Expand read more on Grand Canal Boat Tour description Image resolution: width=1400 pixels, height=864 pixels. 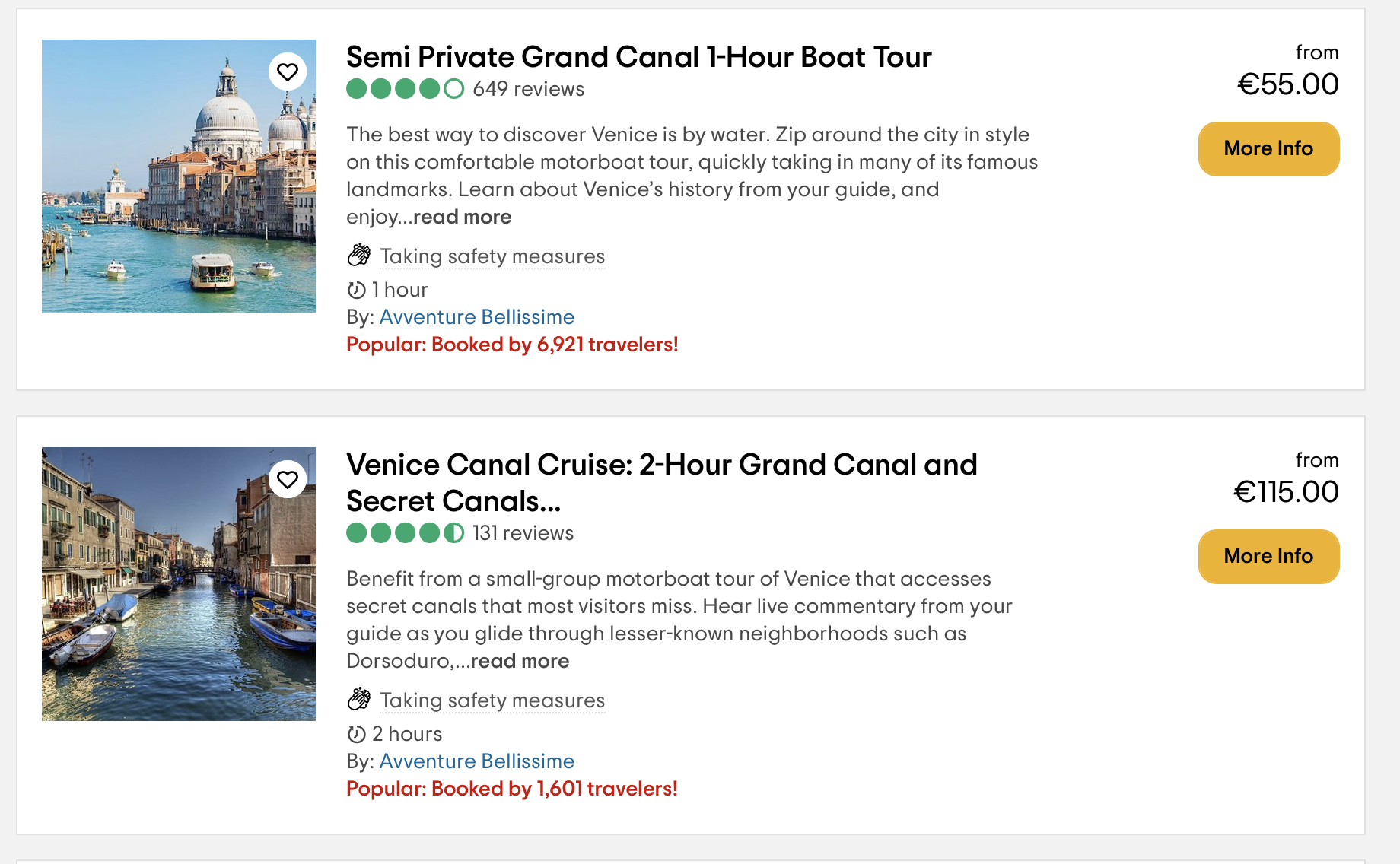pyautogui.click(x=463, y=217)
